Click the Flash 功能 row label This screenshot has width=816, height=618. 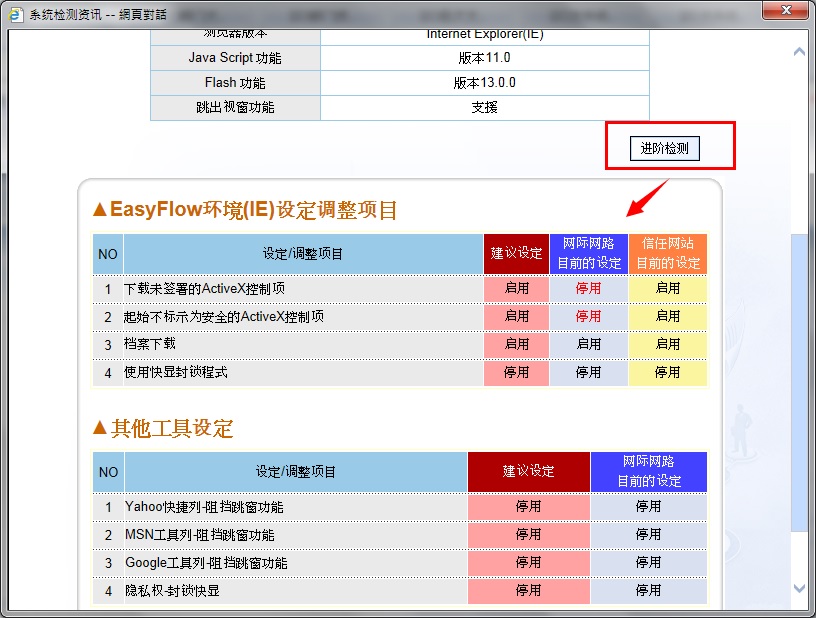235,83
